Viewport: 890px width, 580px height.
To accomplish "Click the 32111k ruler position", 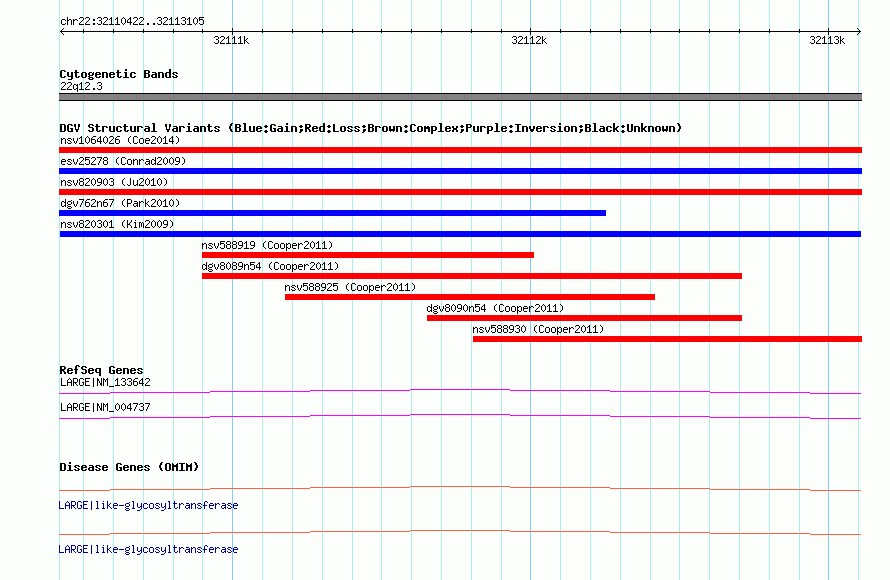I will (x=232, y=40).
